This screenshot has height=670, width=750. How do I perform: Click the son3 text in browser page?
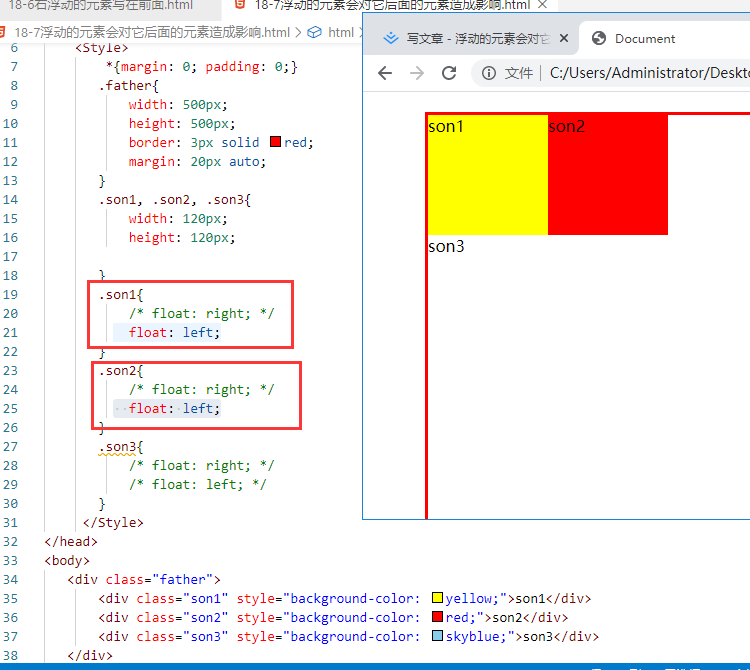446,246
